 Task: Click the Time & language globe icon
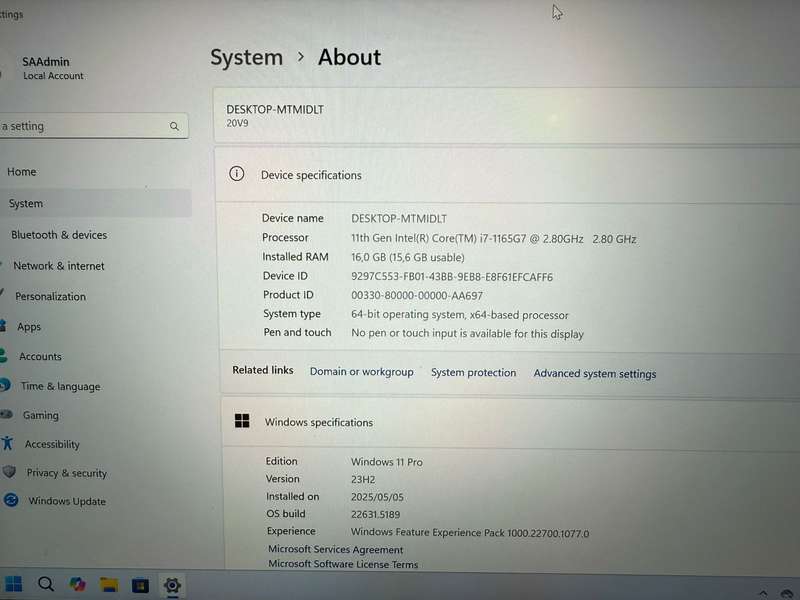click(x=5, y=385)
